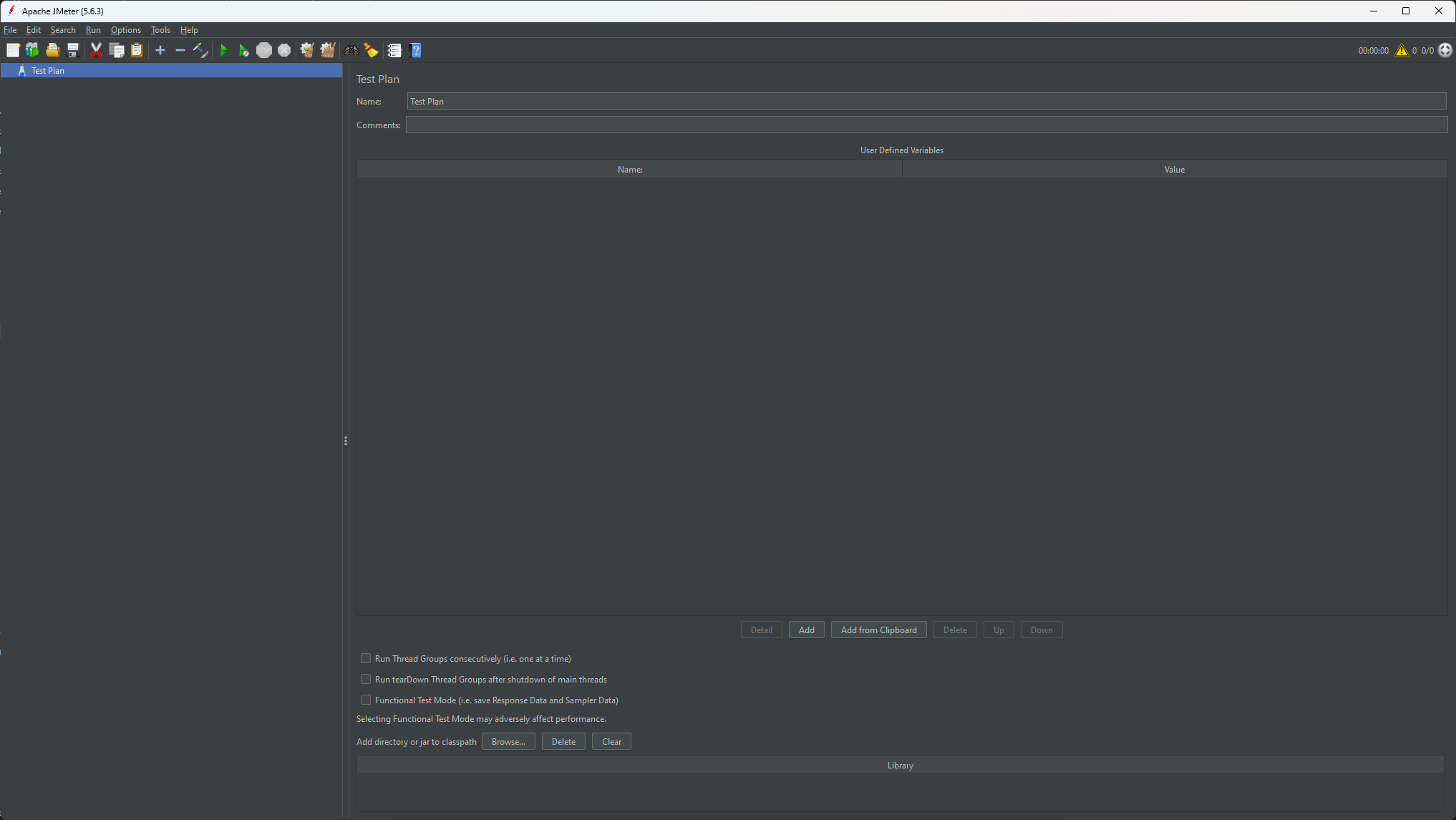This screenshot has height=820, width=1456.
Task: Open the Templates icon in toolbar
Action: [32, 50]
